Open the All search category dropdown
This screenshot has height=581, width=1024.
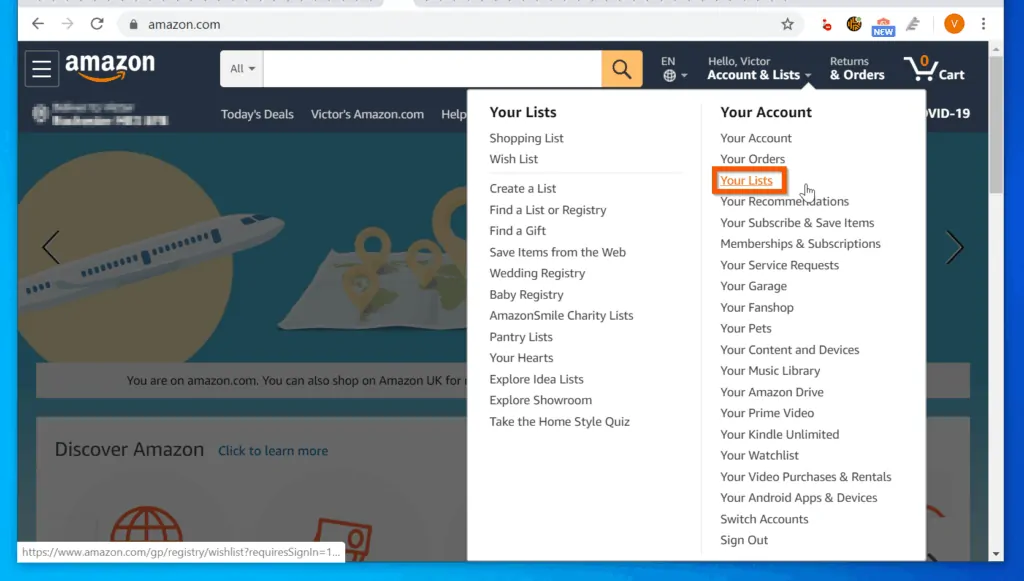pos(242,69)
